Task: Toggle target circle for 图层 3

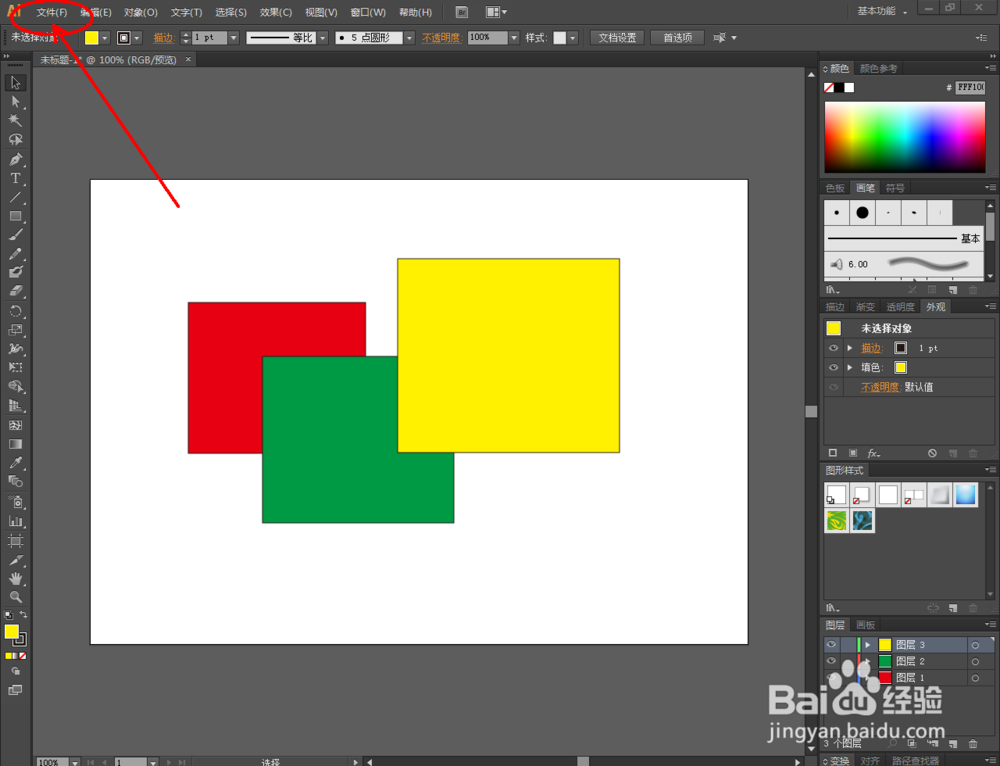Action: pyautogui.click(x=975, y=645)
